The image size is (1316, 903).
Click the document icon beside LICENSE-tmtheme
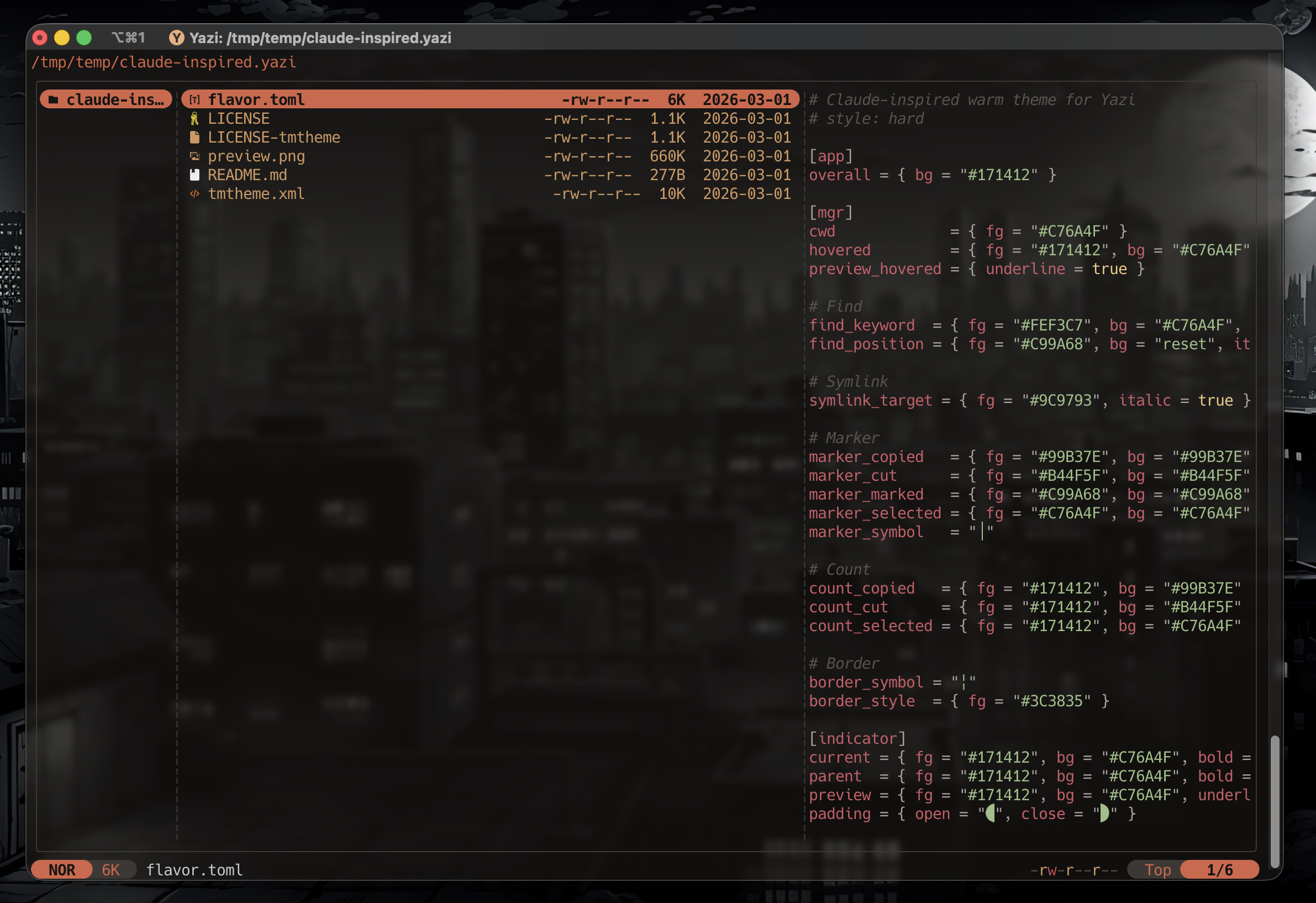(195, 137)
